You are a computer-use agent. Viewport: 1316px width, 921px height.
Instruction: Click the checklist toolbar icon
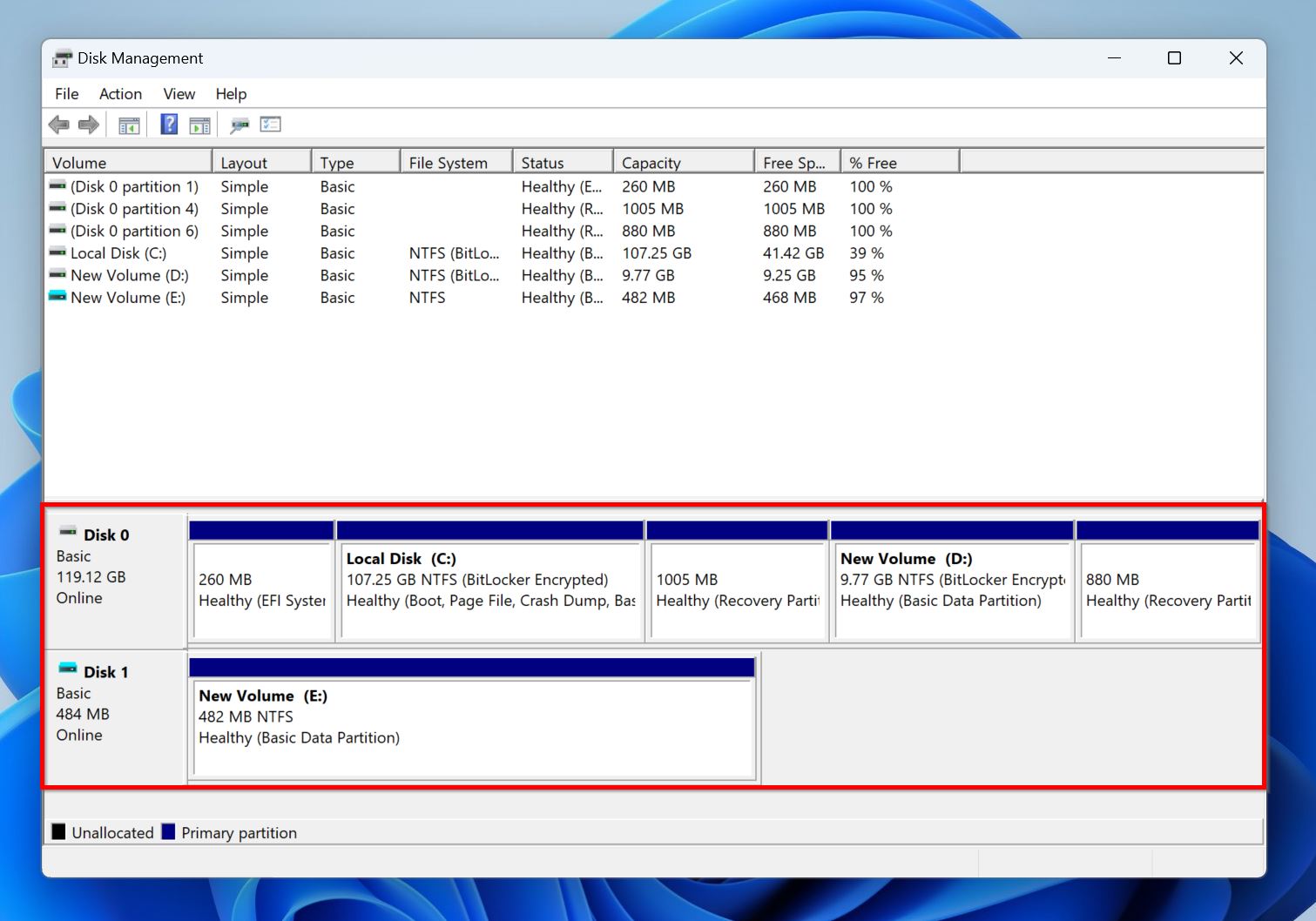point(270,124)
